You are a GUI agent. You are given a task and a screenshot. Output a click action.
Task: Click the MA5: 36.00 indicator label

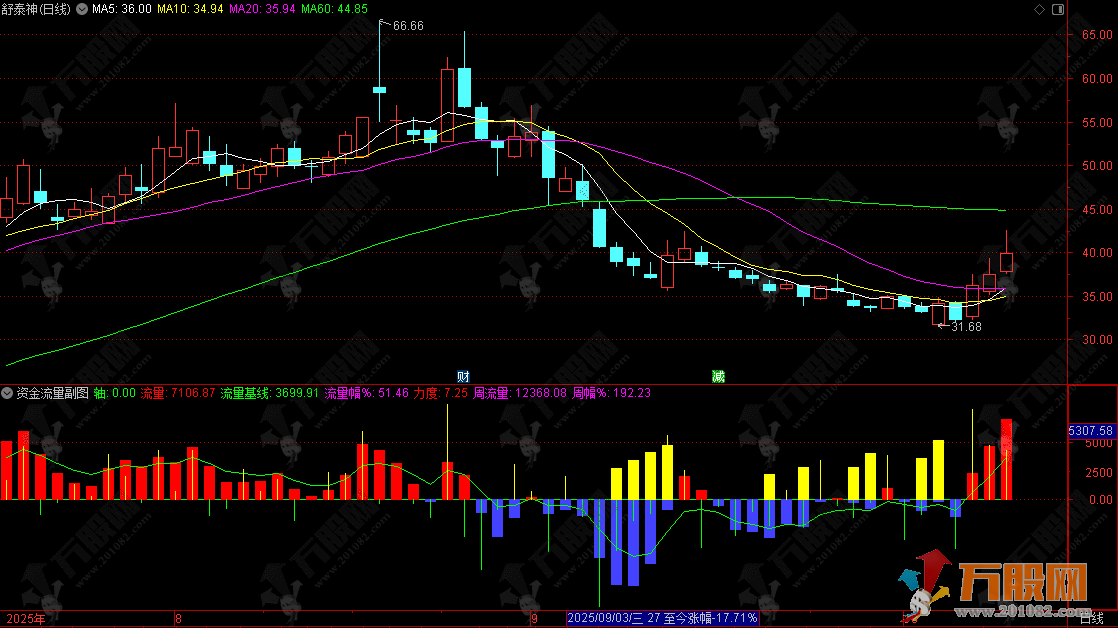[x=122, y=9]
